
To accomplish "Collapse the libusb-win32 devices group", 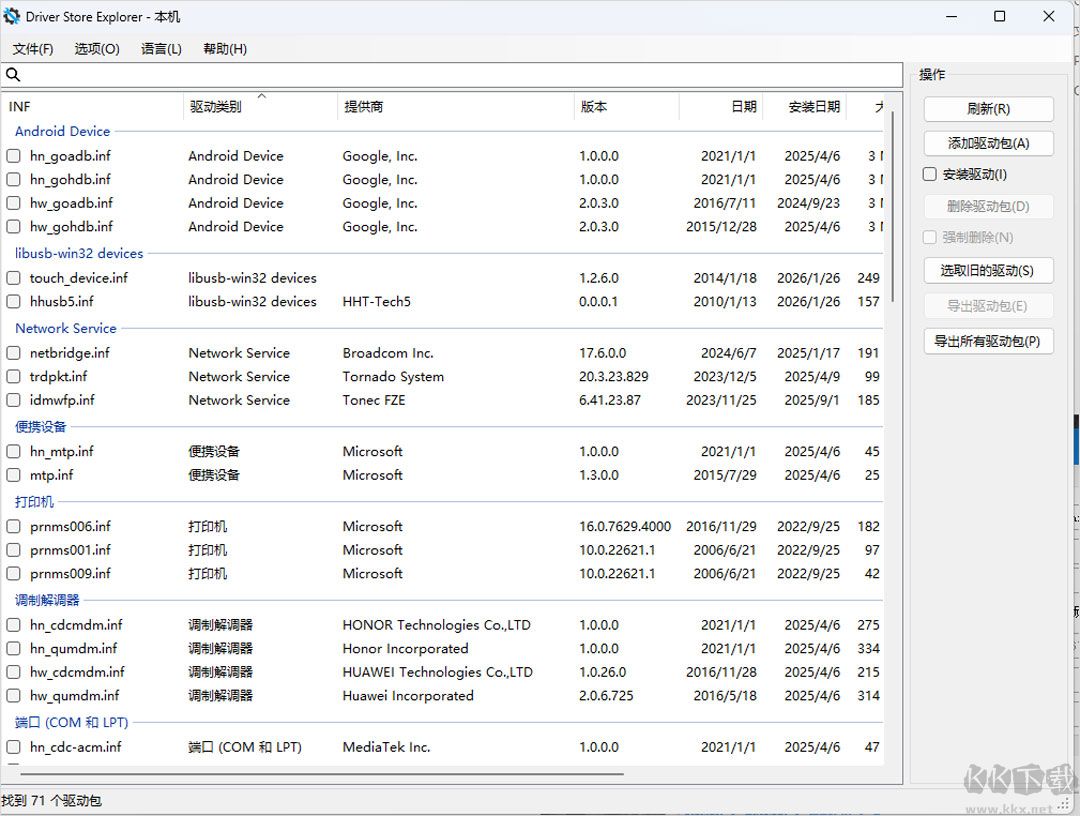I will coord(79,253).
